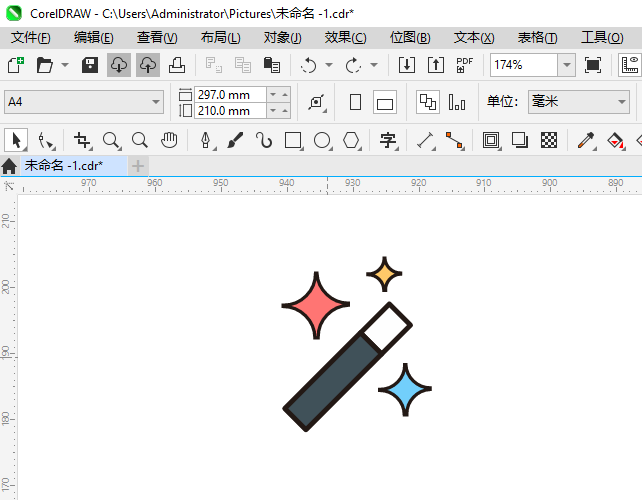Select portrait page orientation

coord(355,102)
